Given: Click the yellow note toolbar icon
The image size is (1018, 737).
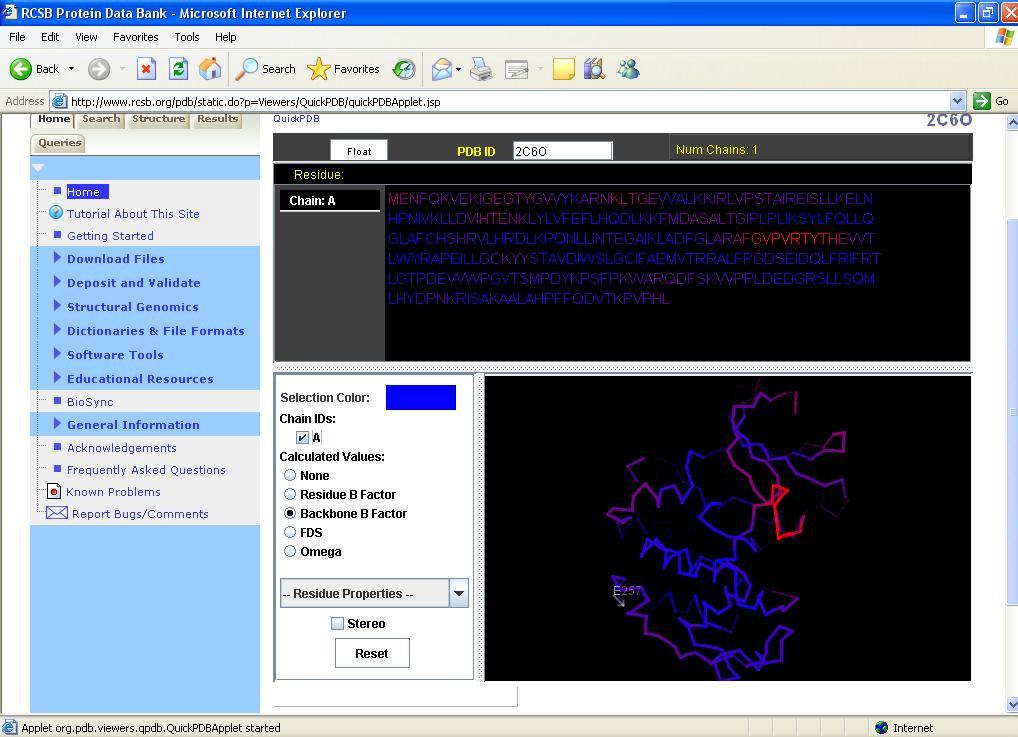Looking at the screenshot, I should click(564, 69).
